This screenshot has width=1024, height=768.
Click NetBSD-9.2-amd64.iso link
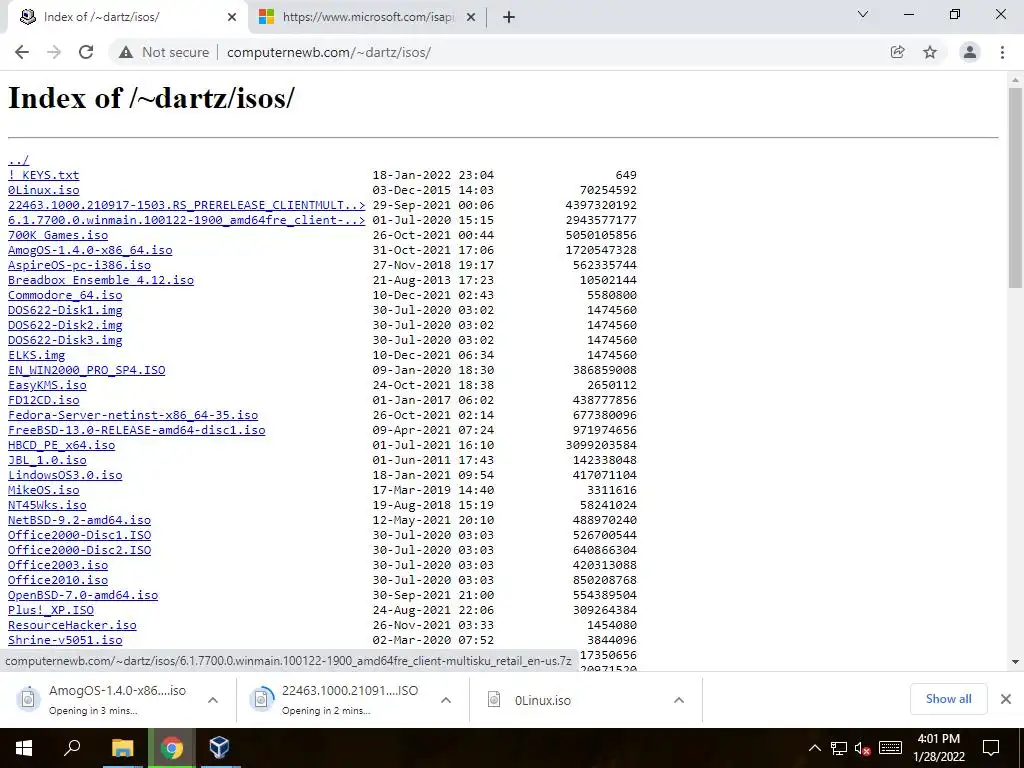click(80, 520)
